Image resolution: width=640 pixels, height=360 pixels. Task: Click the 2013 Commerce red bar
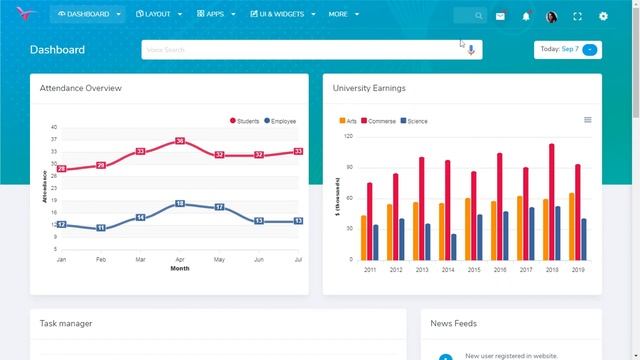point(422,209)
